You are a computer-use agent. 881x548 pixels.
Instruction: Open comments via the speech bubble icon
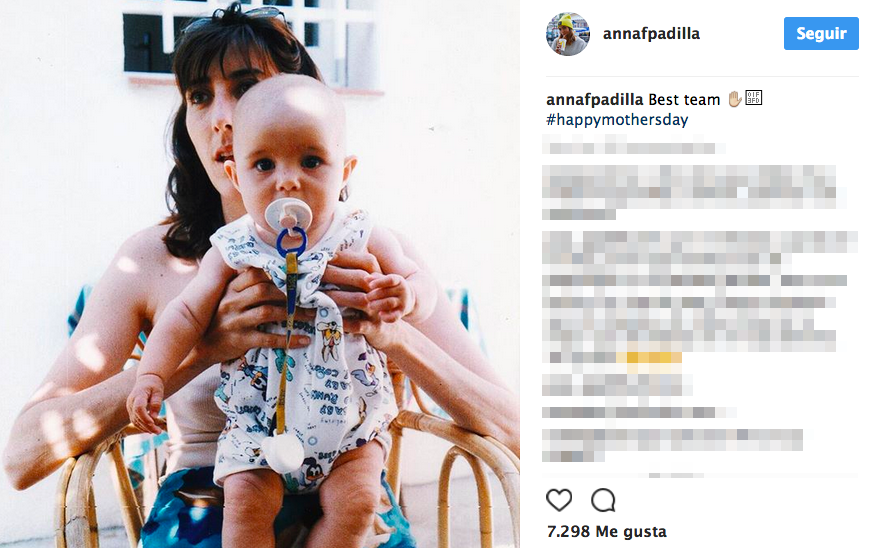603,500
